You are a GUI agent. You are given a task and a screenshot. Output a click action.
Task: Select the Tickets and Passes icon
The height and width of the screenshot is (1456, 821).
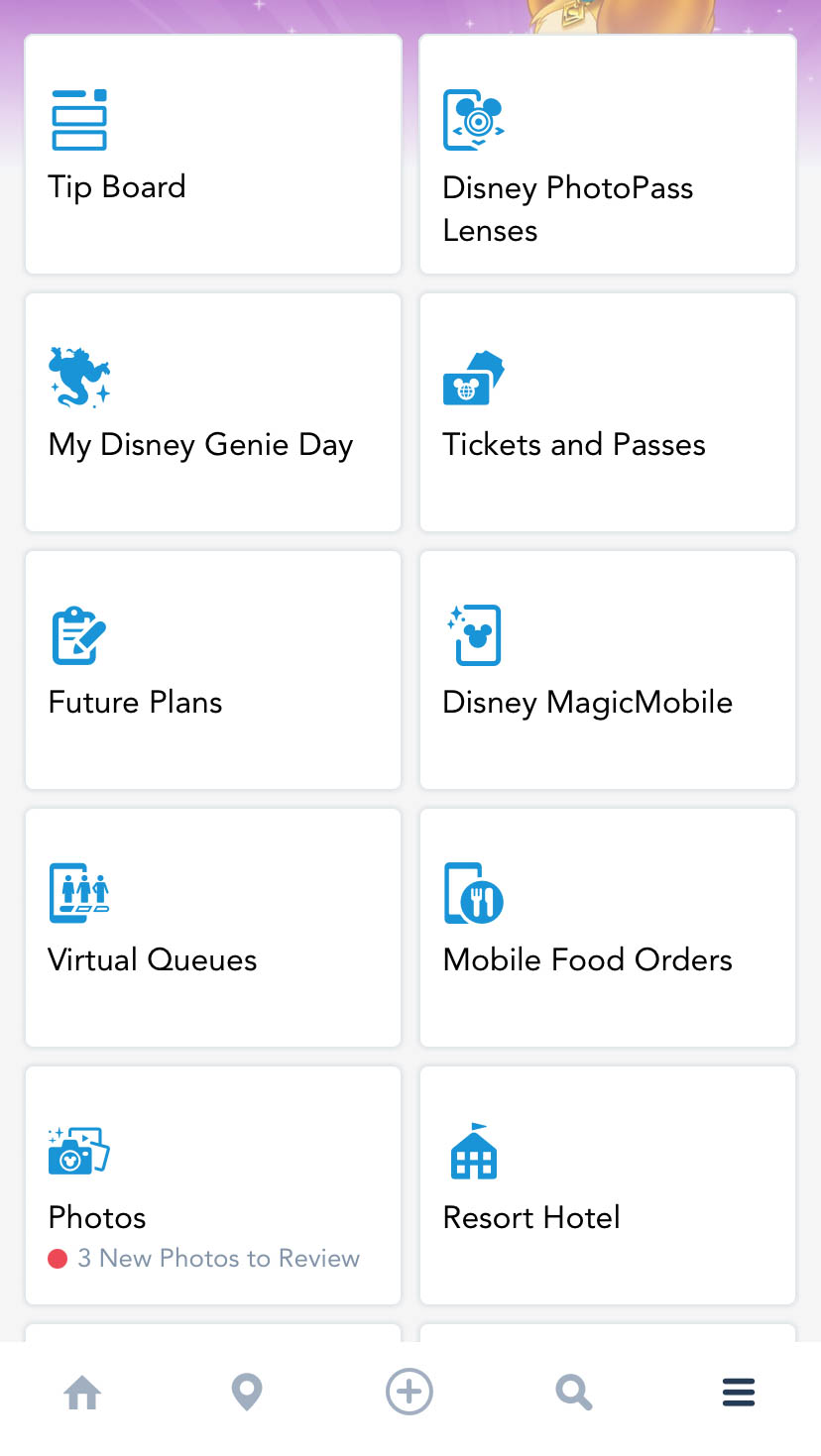click(474, 378)
